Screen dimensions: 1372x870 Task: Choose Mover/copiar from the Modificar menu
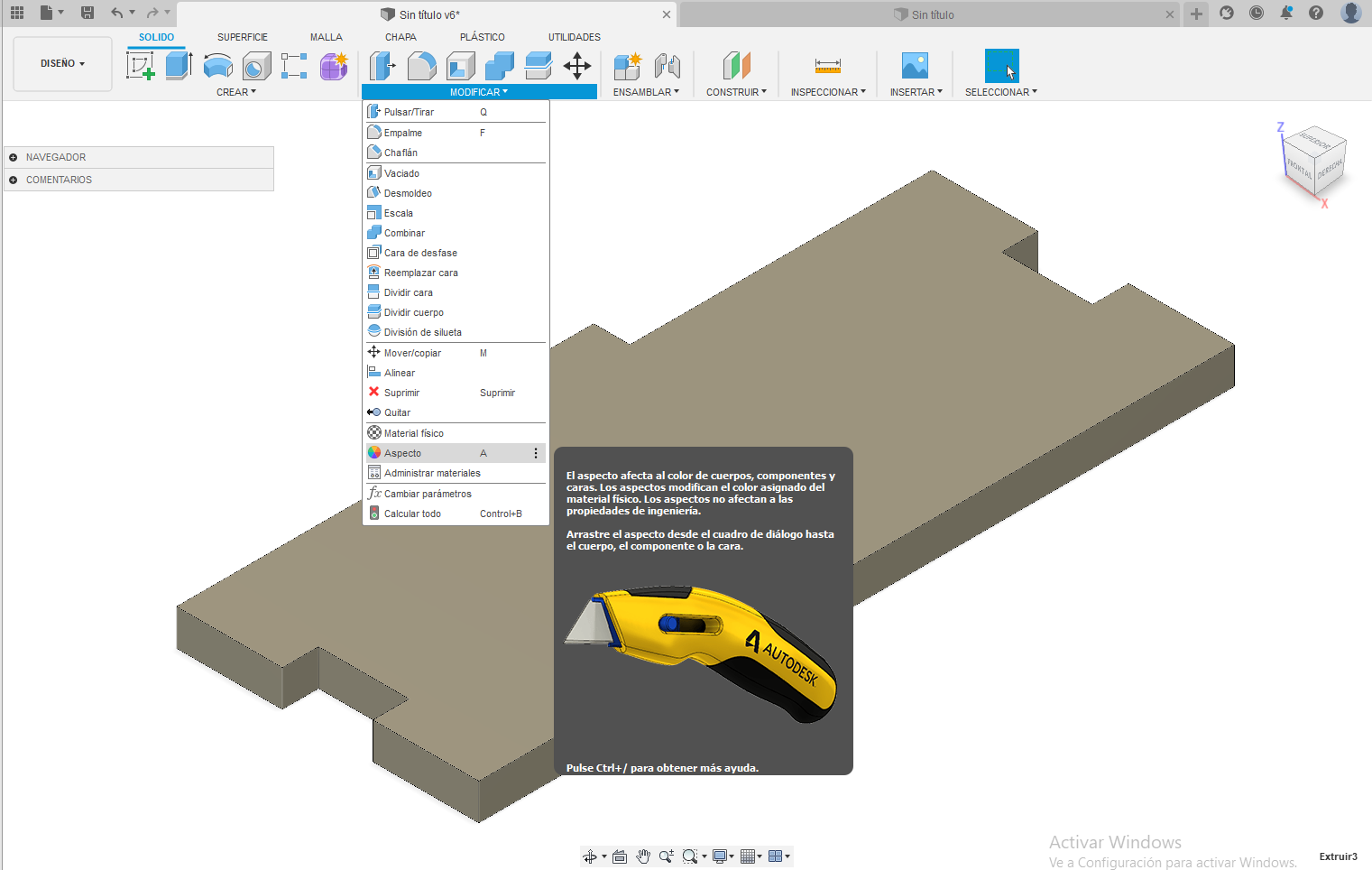pos(456,353)
